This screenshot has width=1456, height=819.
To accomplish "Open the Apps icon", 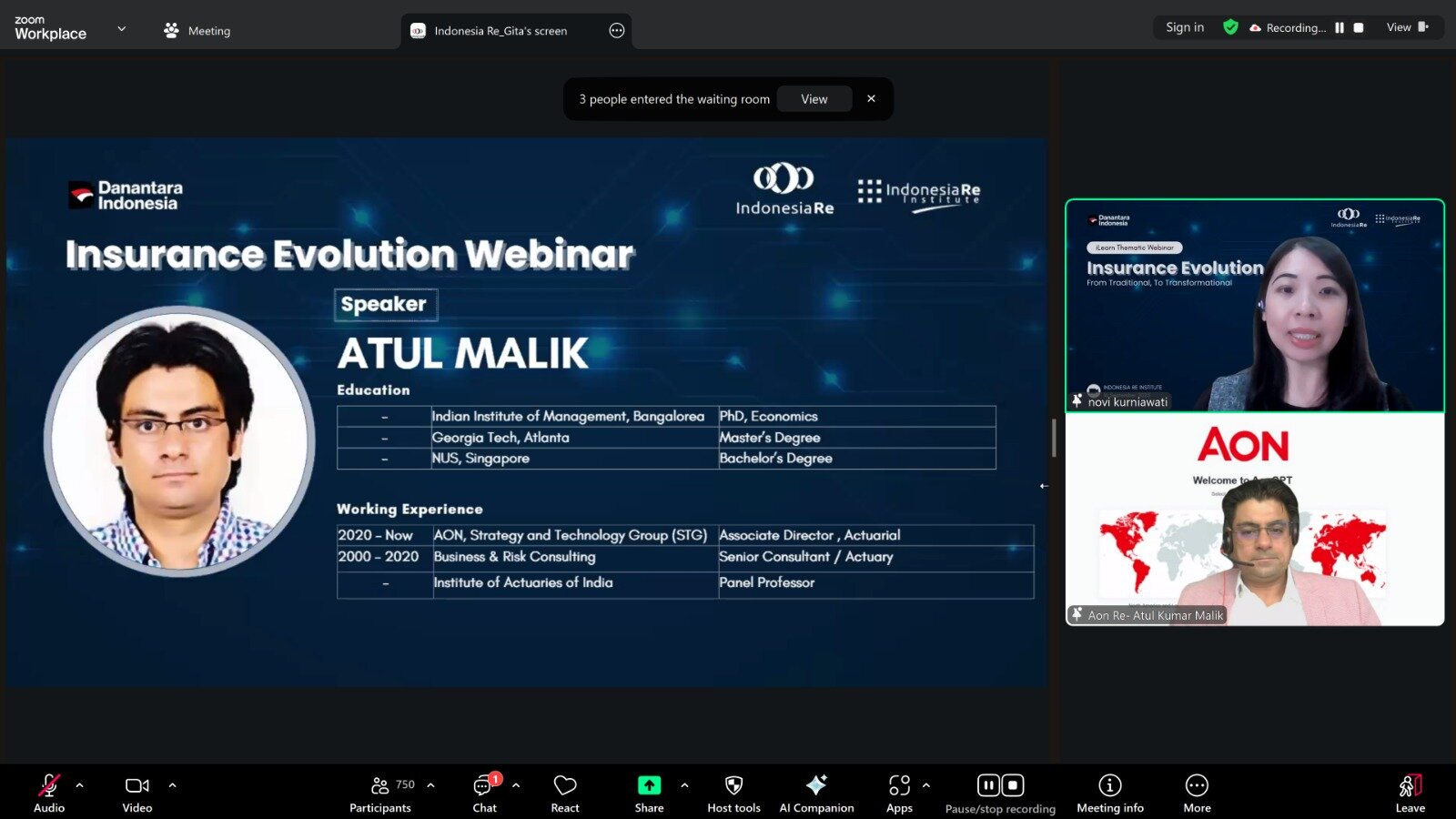I will (899, 793).
